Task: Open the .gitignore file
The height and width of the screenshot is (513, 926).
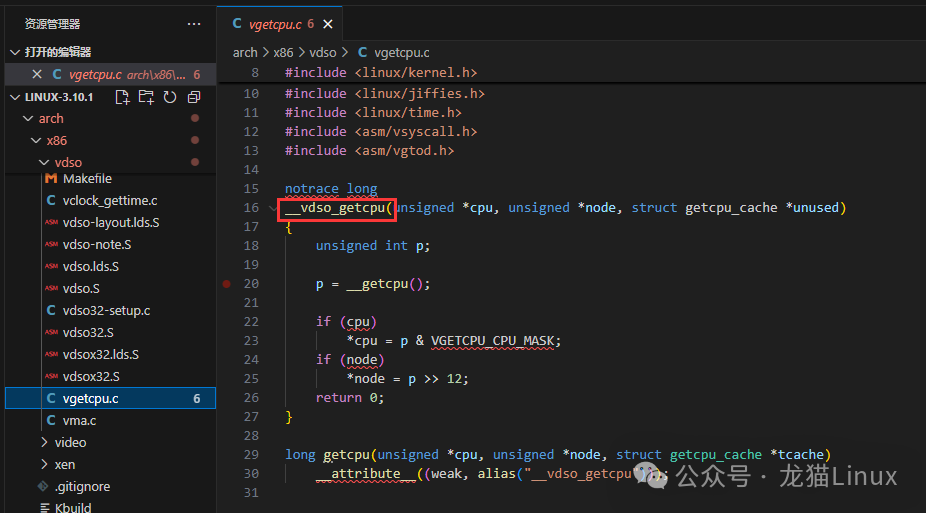Action: 82,486
